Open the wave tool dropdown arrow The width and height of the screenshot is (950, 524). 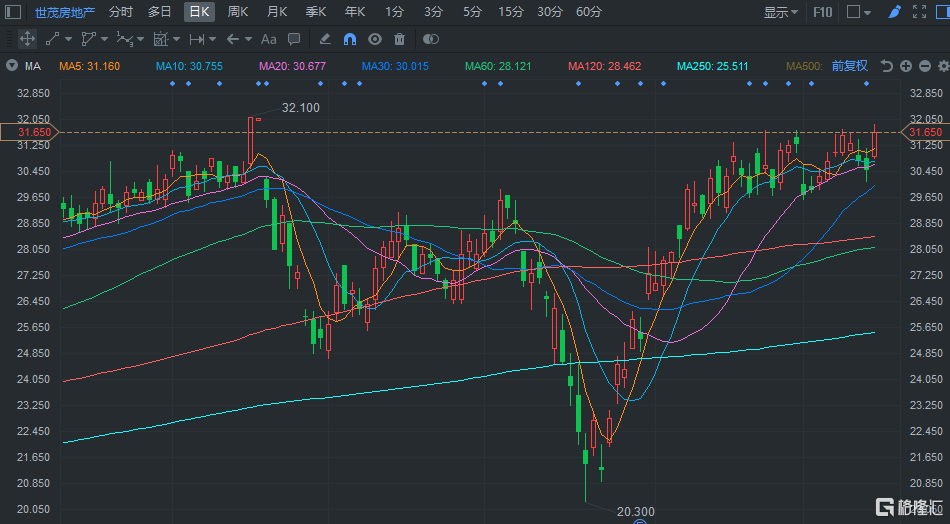141,39
